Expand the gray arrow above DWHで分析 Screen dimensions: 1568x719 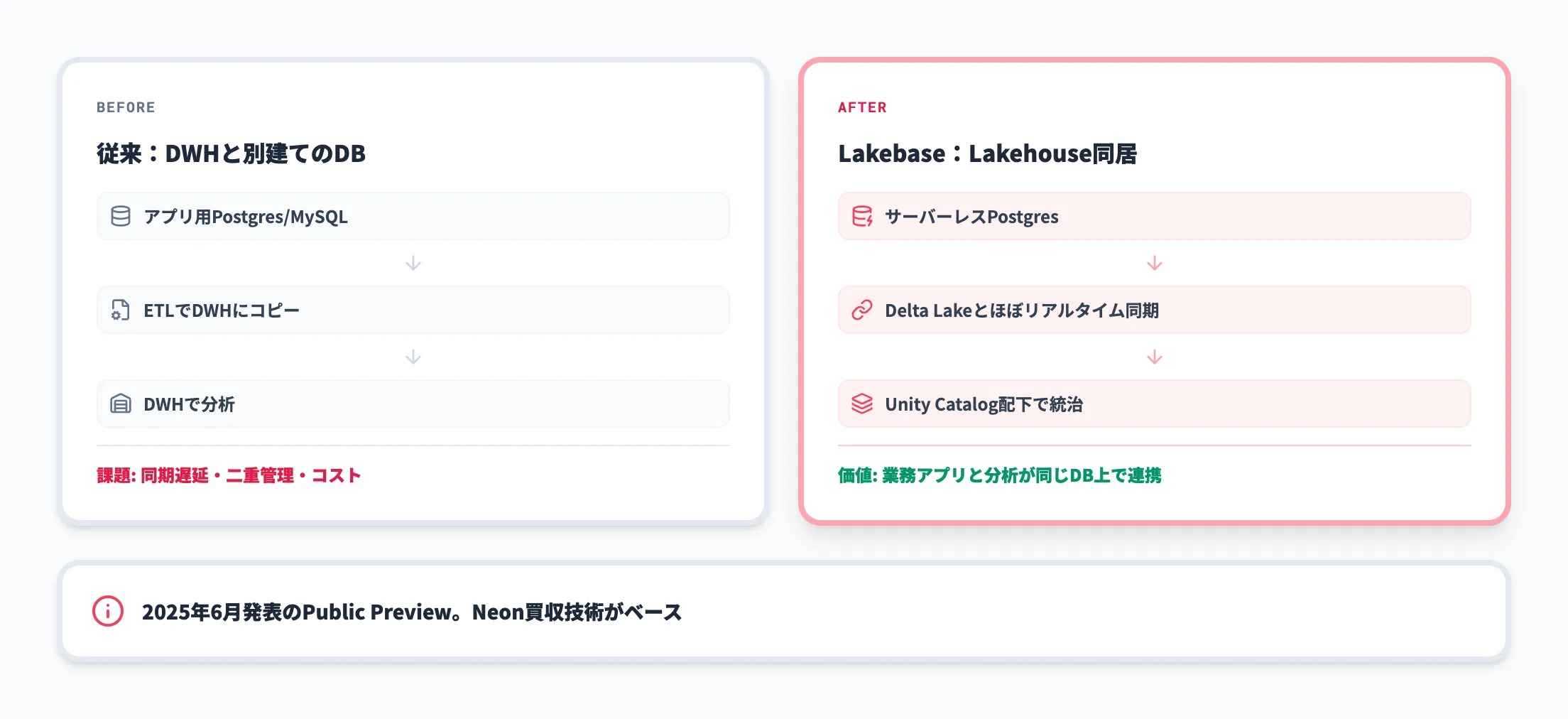[413, 357]
